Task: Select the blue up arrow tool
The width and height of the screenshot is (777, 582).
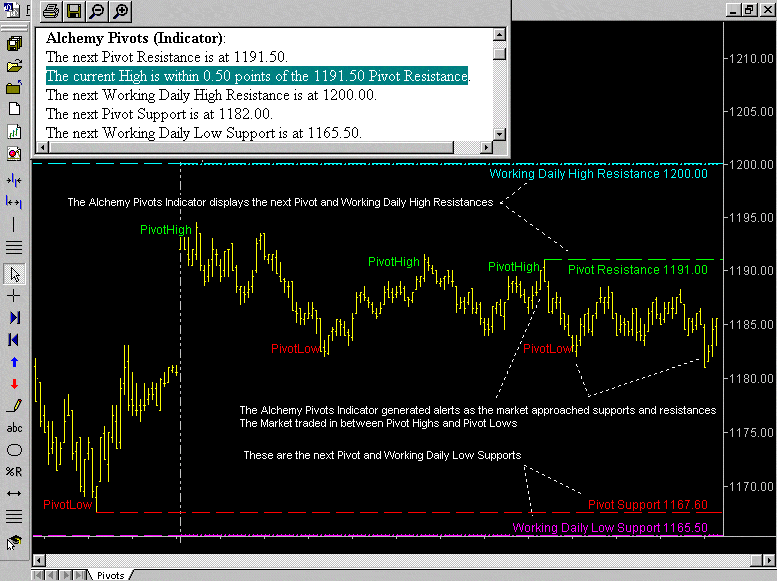Action: coord(14,362)
